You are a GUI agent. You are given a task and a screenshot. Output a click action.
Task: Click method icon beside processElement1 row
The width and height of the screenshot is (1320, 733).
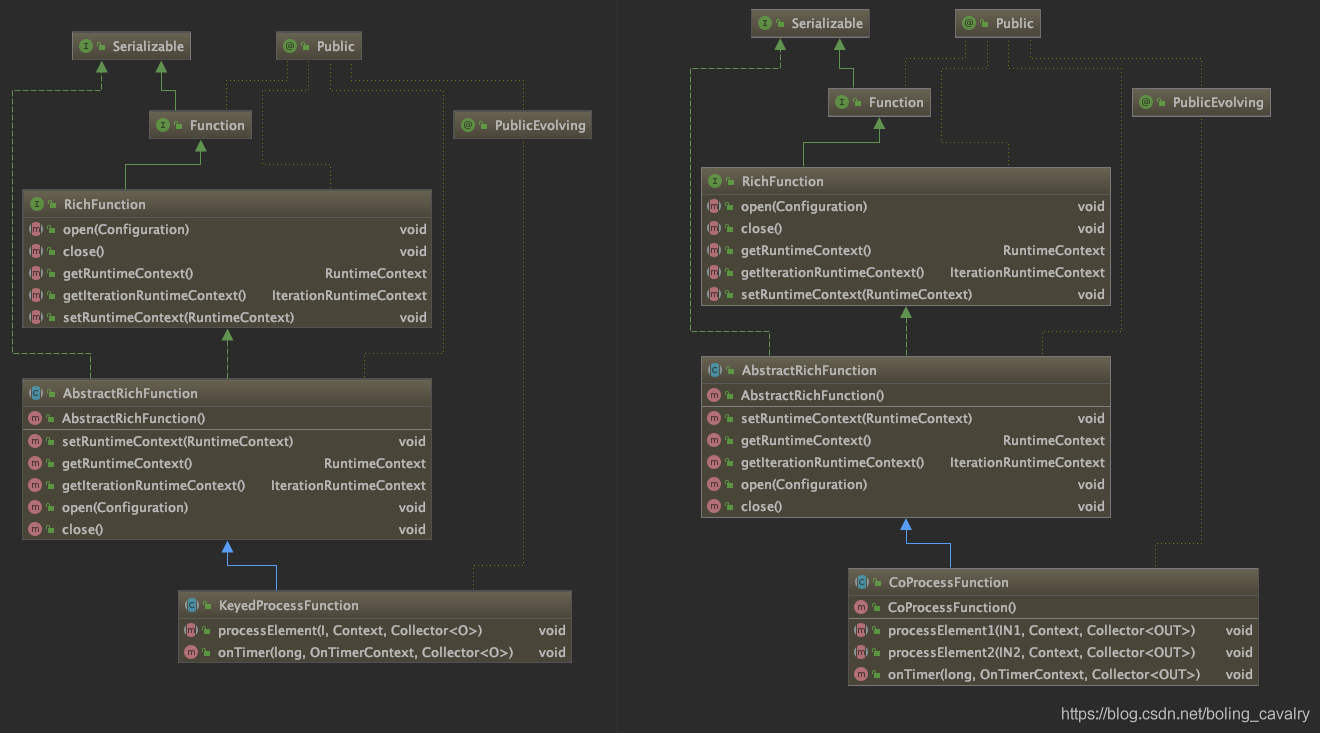click(861, 630)
